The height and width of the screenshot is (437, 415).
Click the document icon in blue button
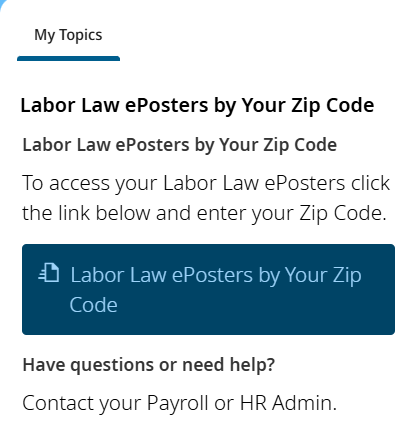(49, 273)
